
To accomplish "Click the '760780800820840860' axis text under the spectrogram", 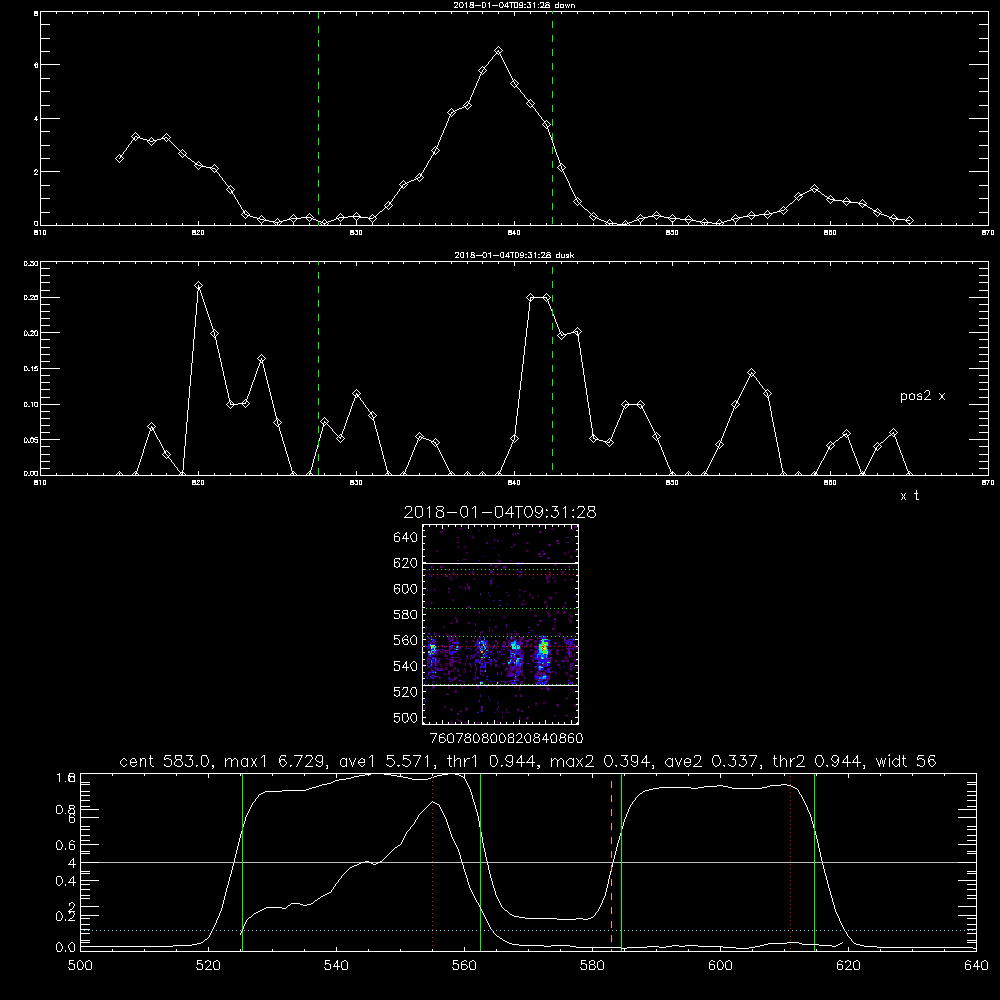I will coord(506,738).
